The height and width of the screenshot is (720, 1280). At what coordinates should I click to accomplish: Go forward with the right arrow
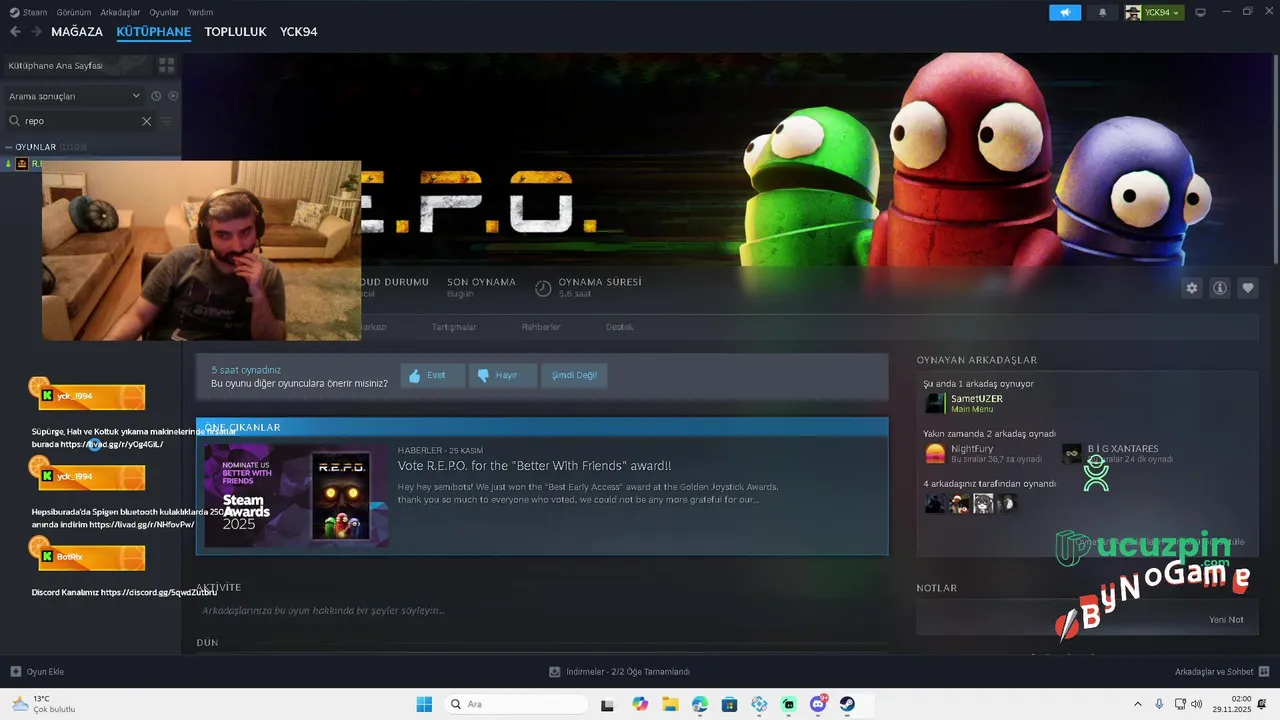pyautogui.click(x=36, y=32)
